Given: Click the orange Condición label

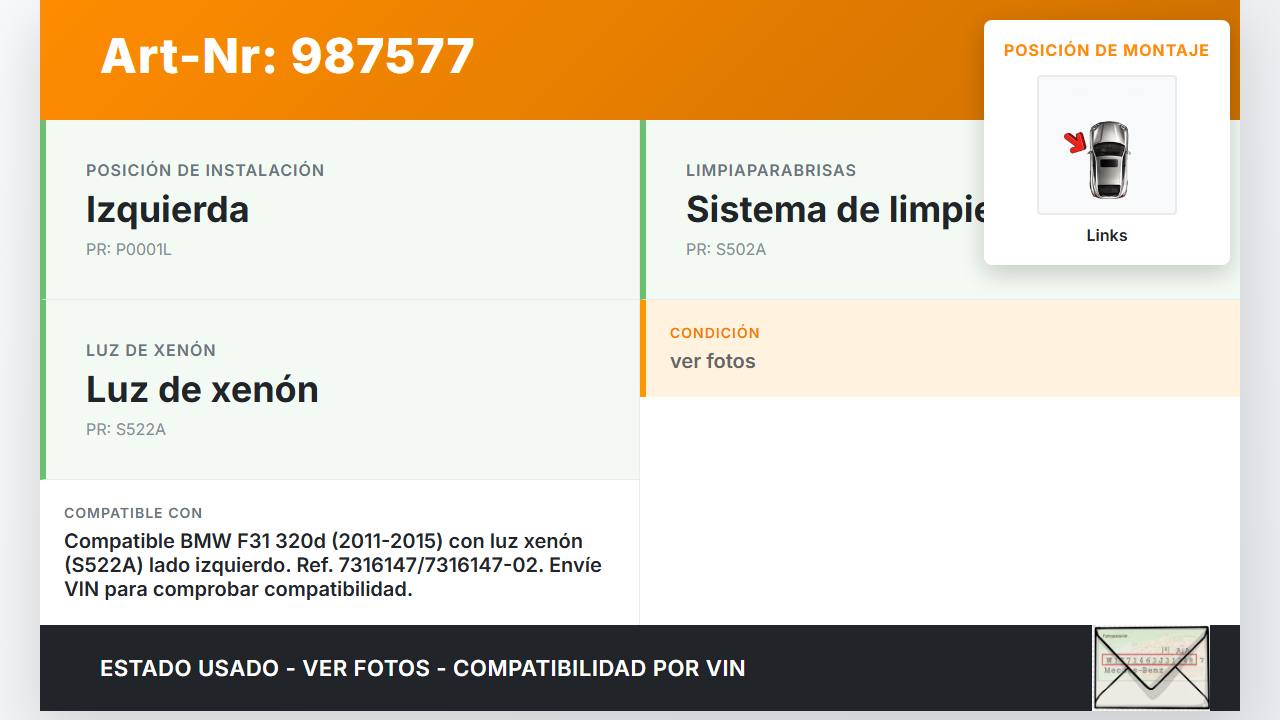Looking at the screenshot, I should (715, 333).
